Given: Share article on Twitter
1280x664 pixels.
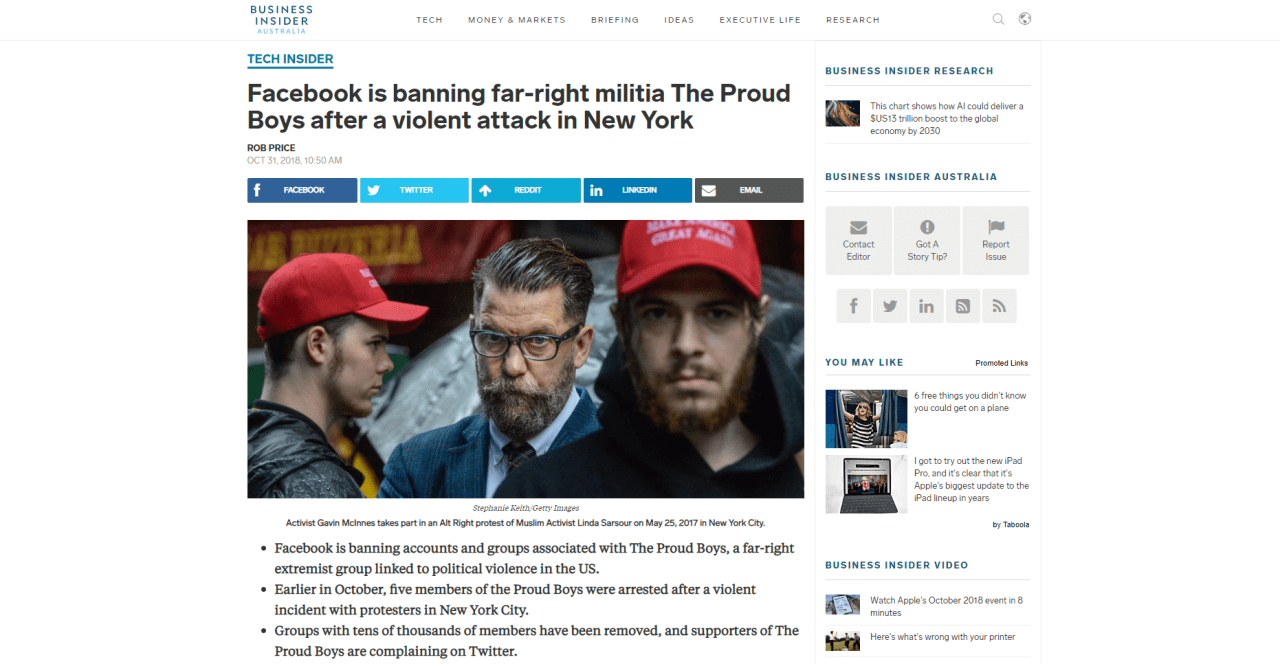Looking at the screenshot, I should click(414, 190).
